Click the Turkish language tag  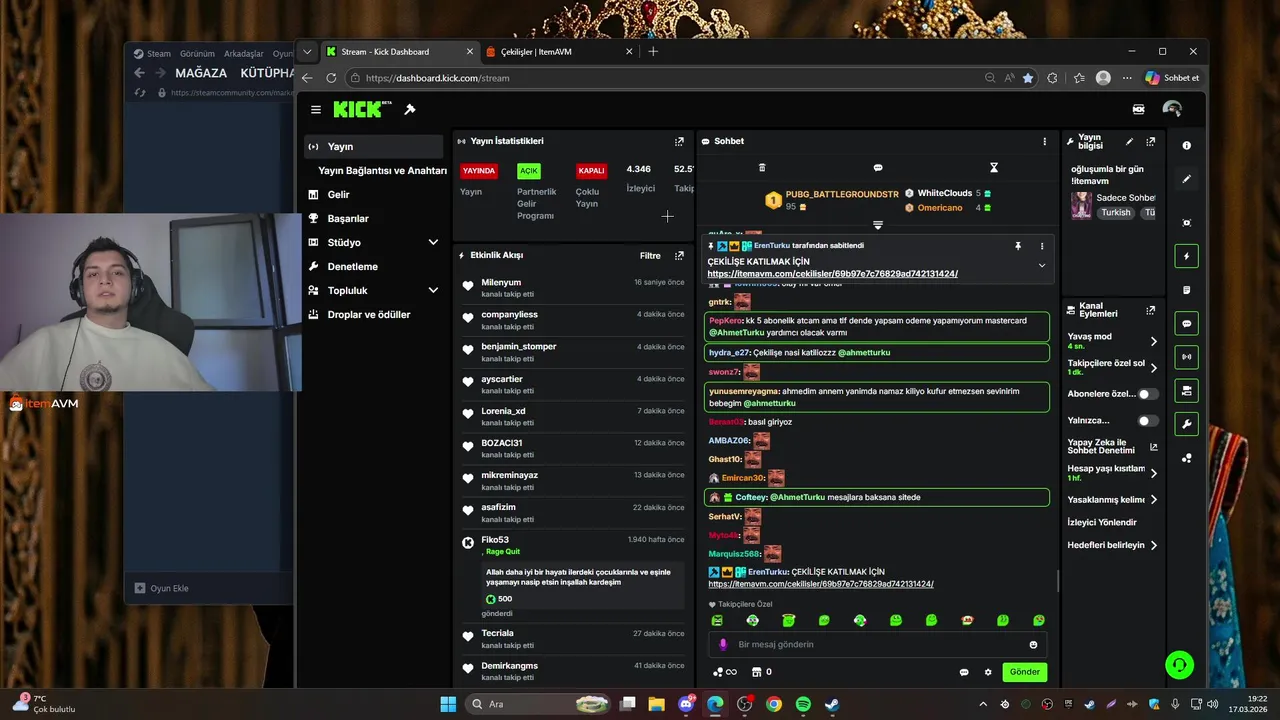coord(1116,212)
